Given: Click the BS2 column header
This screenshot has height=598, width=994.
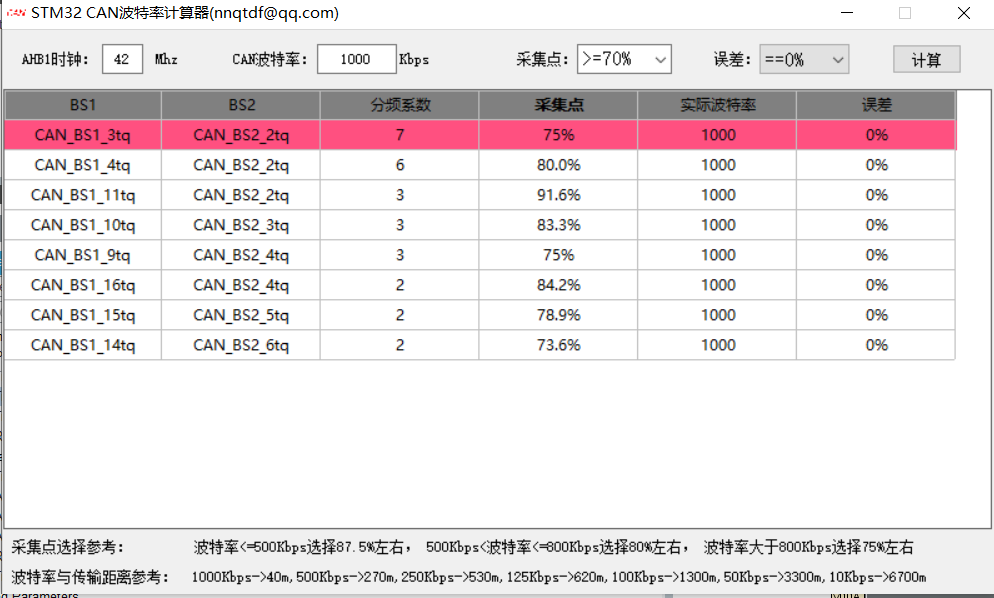Looking at the screenshot, I should coord(240,104).
